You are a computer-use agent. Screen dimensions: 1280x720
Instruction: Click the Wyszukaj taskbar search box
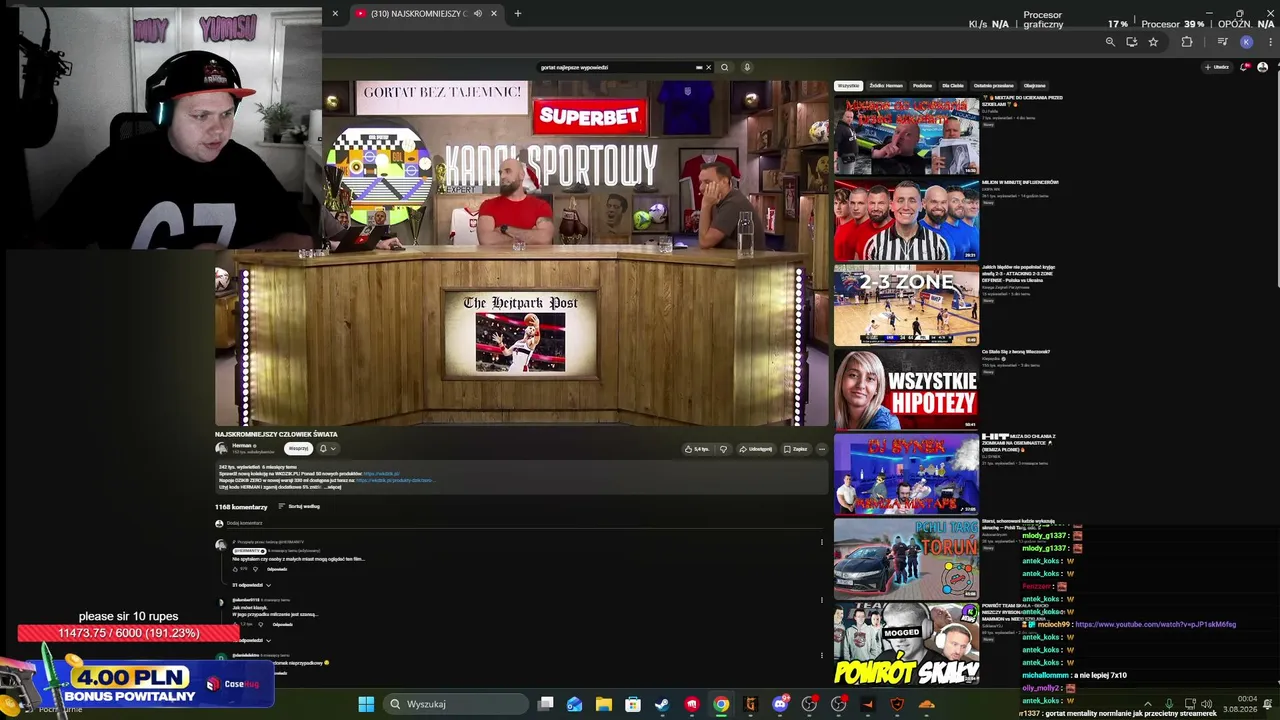(x=455, y=704)
